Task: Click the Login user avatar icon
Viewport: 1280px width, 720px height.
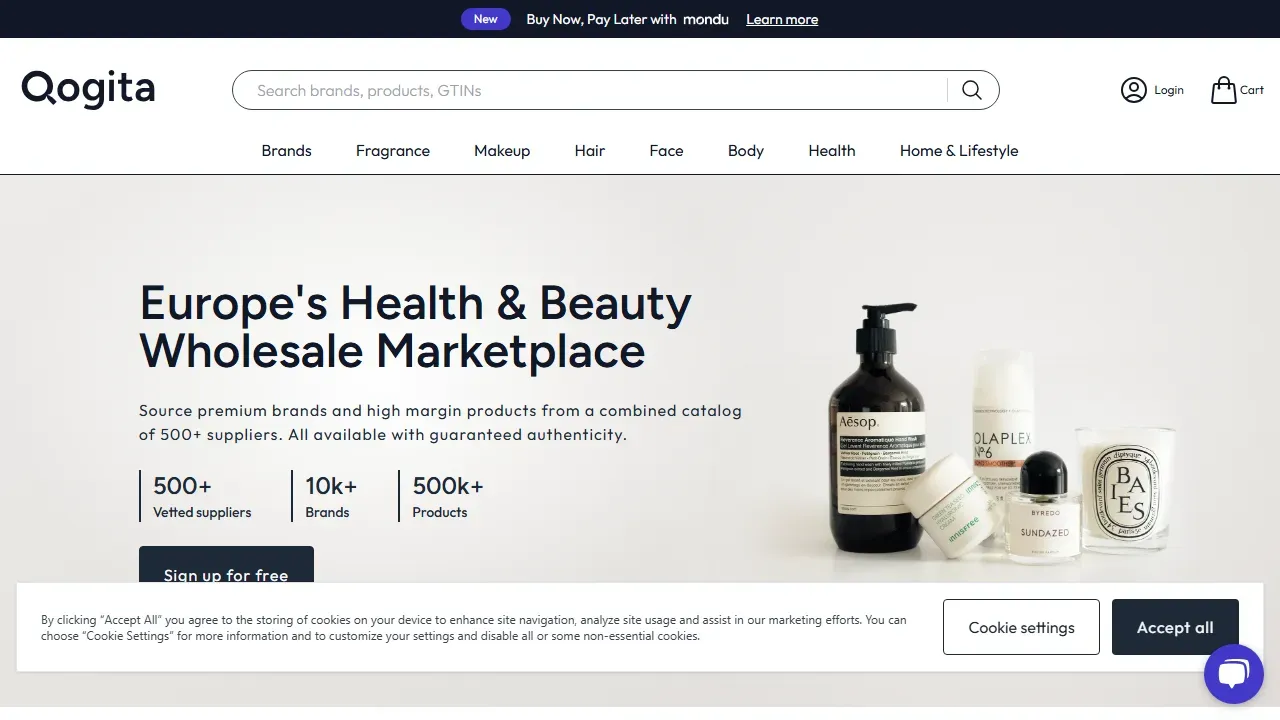Action: [1133, 90]
